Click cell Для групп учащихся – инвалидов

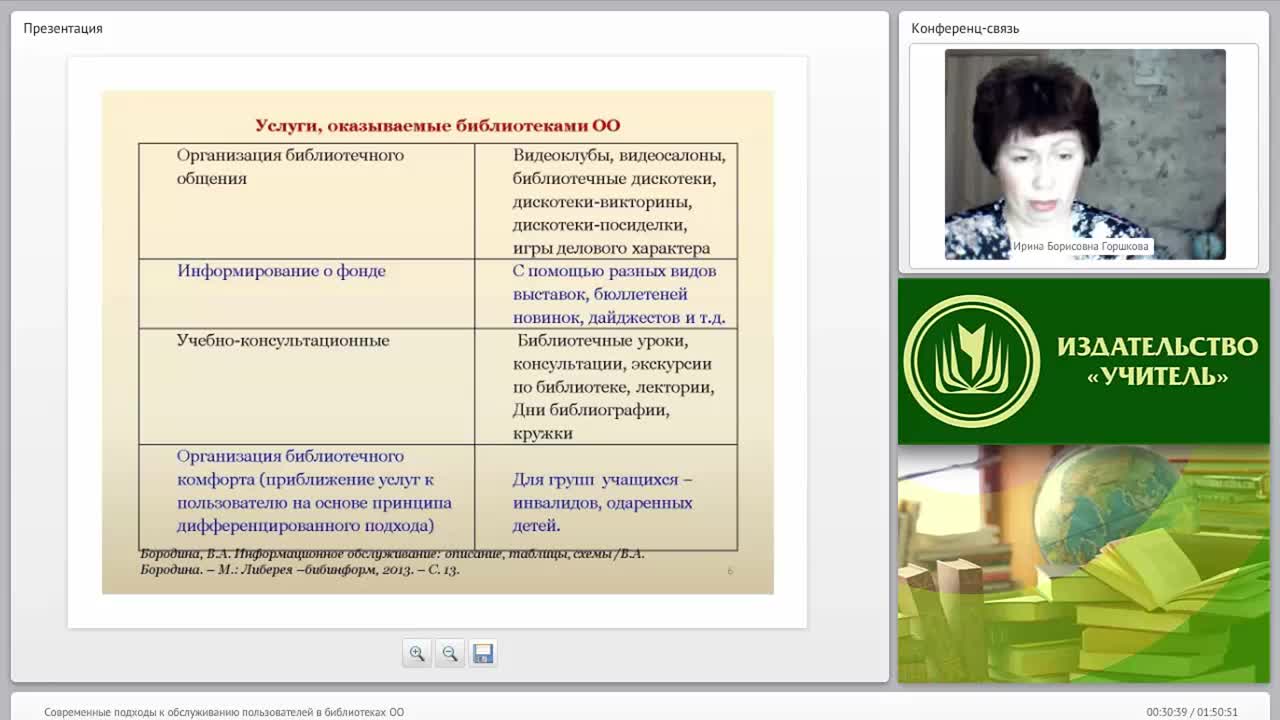(x=606, y=497)
